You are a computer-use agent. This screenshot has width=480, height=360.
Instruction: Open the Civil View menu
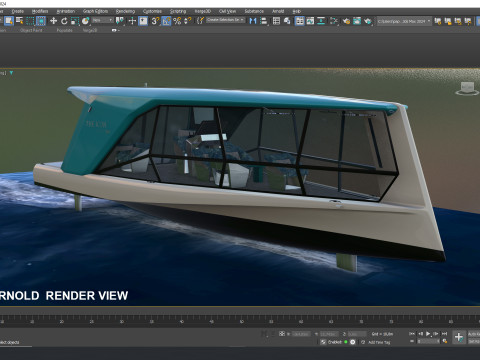(x=228, y=11)
